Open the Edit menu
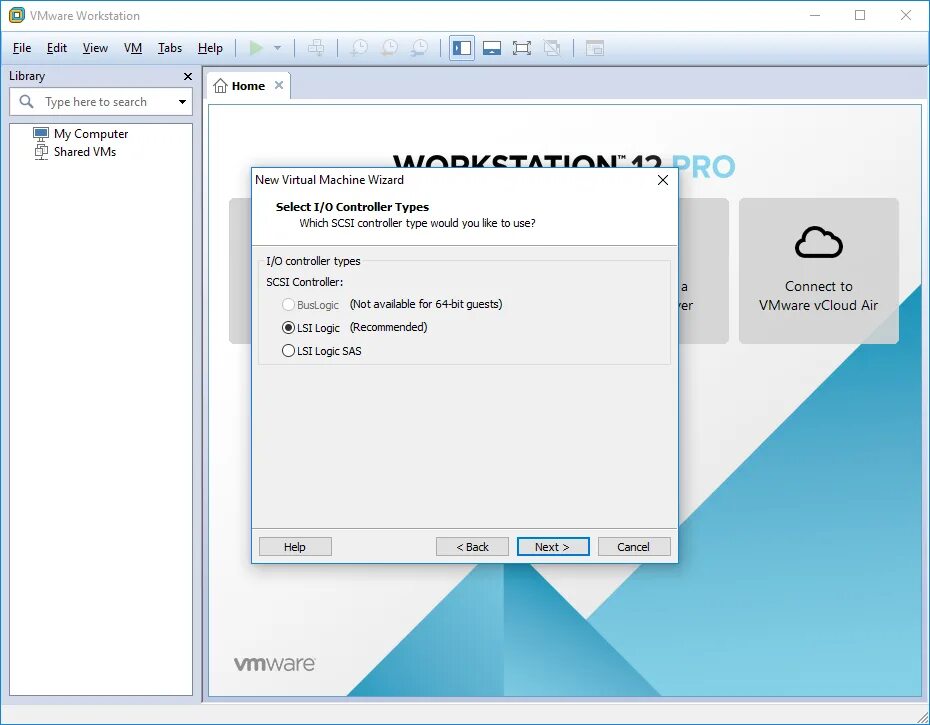The image size is (930, 725). pyautogui.click(x=57, y=48)
